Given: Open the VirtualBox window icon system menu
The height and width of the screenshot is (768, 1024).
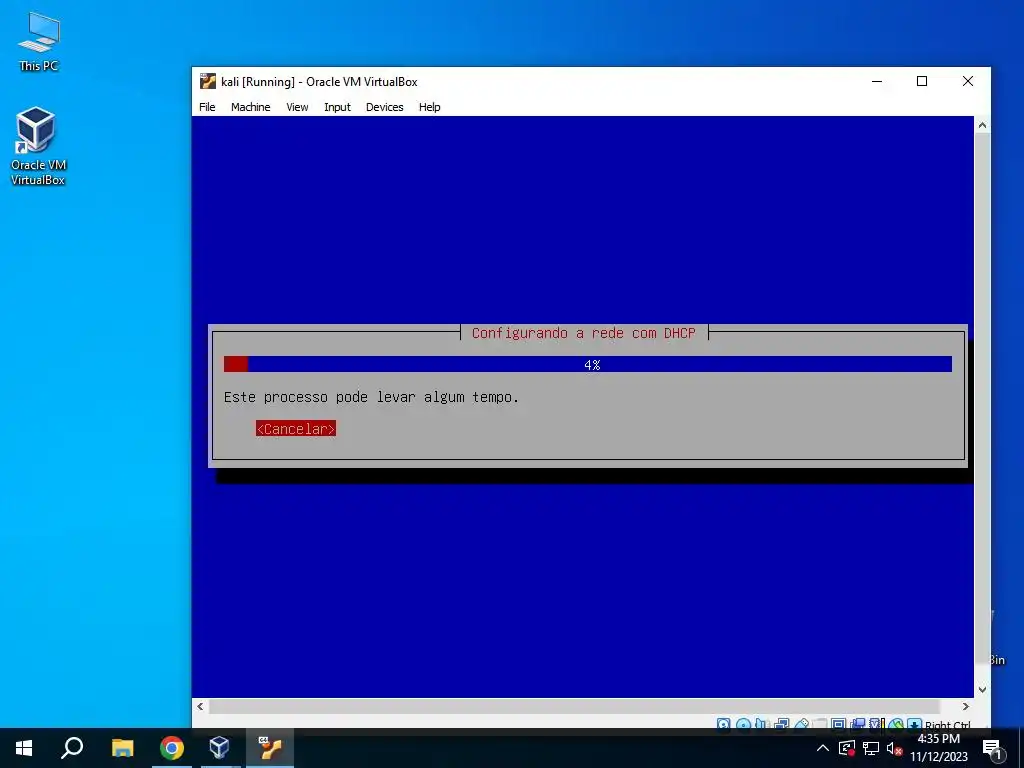Looking at the screenshot, I should click(208, 81).
